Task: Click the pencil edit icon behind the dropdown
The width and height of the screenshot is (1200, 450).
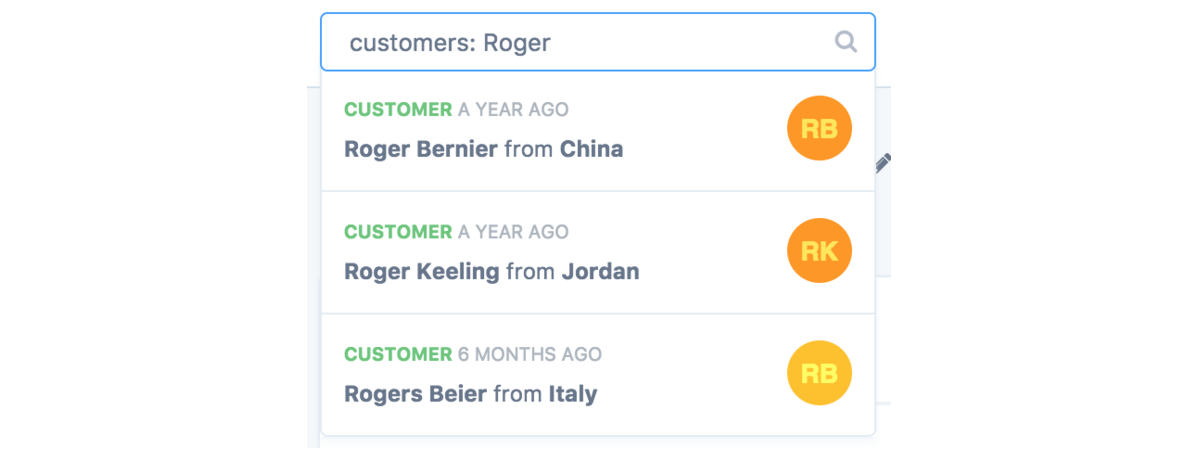Action: point(883,163)
